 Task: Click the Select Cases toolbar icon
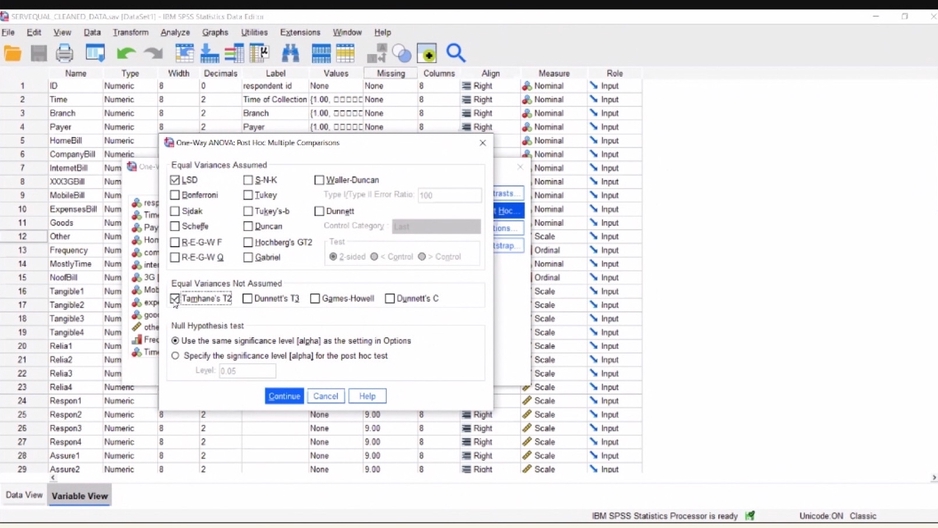(427, 54)
